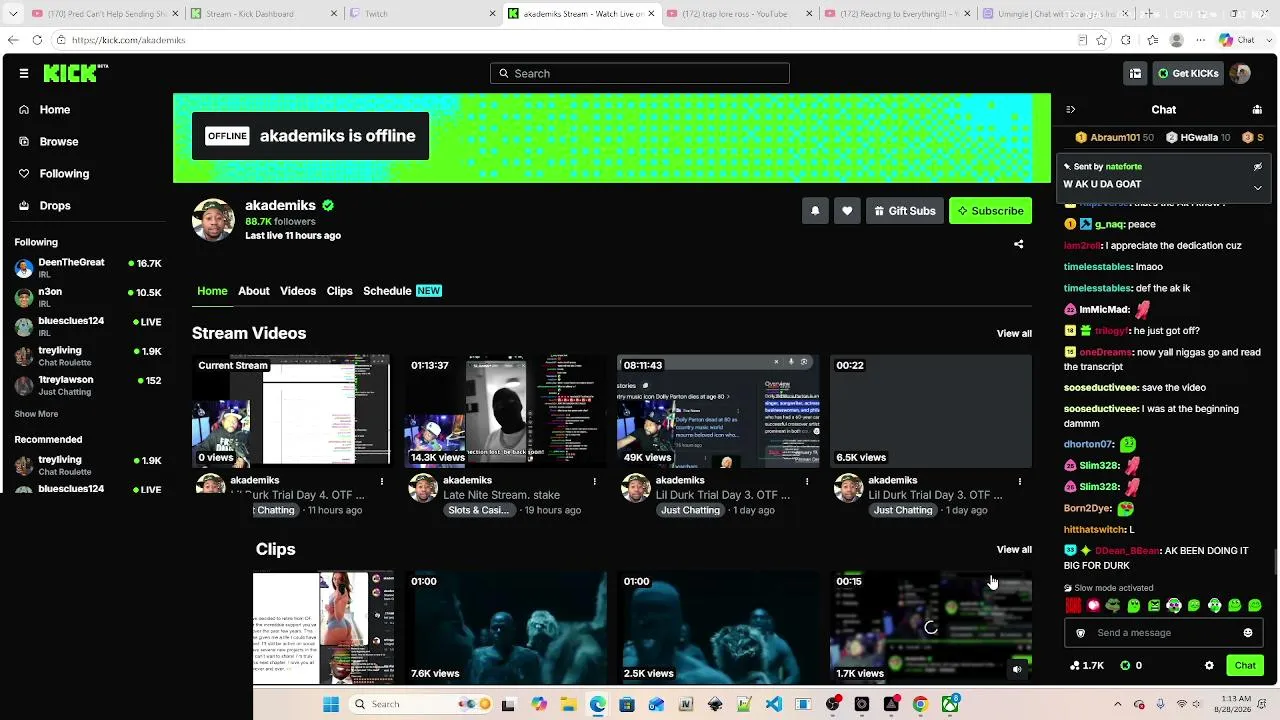Open options for Lil Durk Trial Day 4 video
Viewport: 1280px width, 720px height.
(382, 481)
